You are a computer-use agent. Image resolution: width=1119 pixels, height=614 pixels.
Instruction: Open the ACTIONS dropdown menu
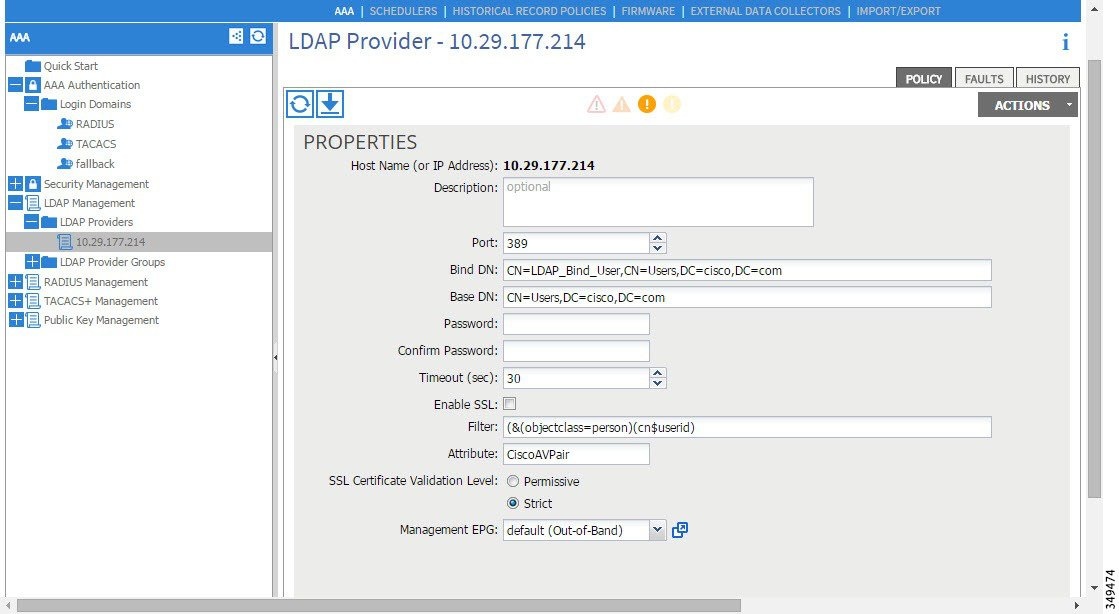pyautogui.click(x=1028, y=105)
